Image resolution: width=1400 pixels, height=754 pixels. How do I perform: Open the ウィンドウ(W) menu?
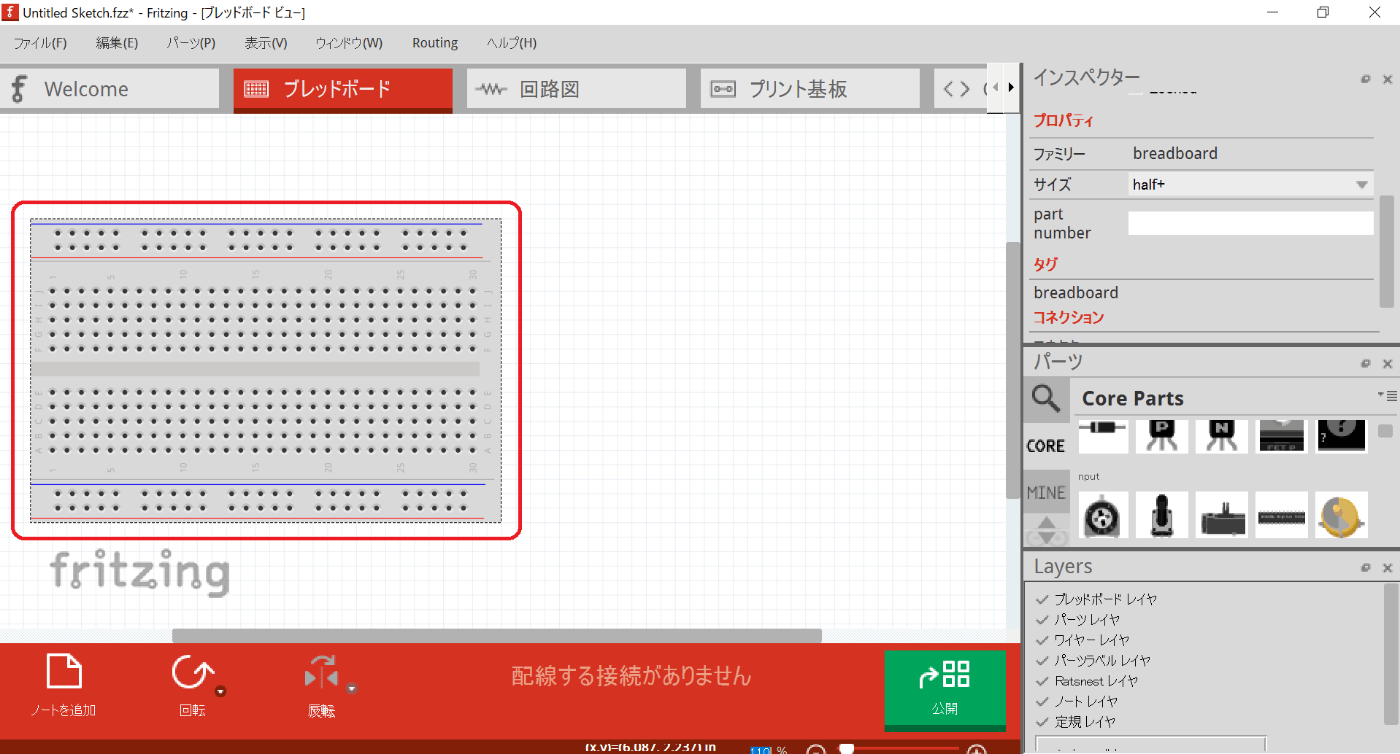[349, 43]
